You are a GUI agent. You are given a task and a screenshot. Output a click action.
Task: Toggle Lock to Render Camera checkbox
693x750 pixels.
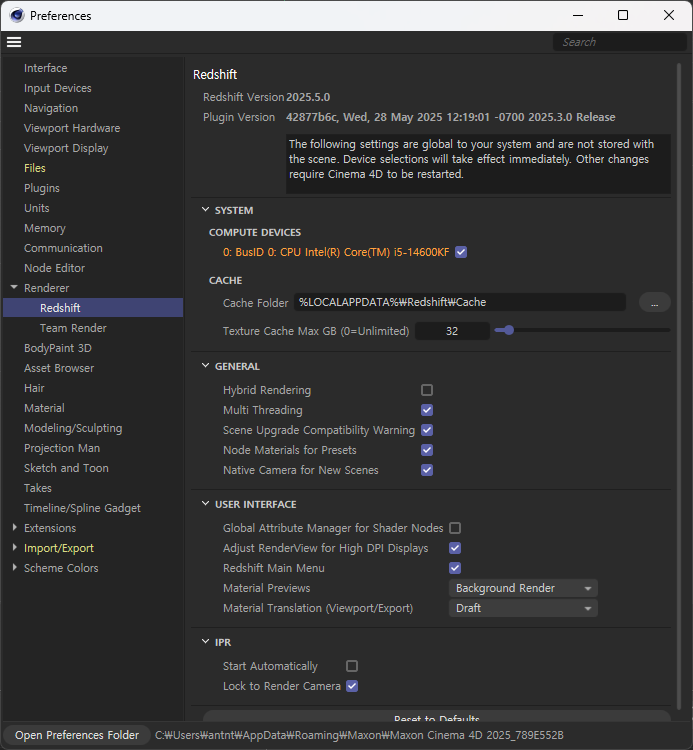pos(352,686)
